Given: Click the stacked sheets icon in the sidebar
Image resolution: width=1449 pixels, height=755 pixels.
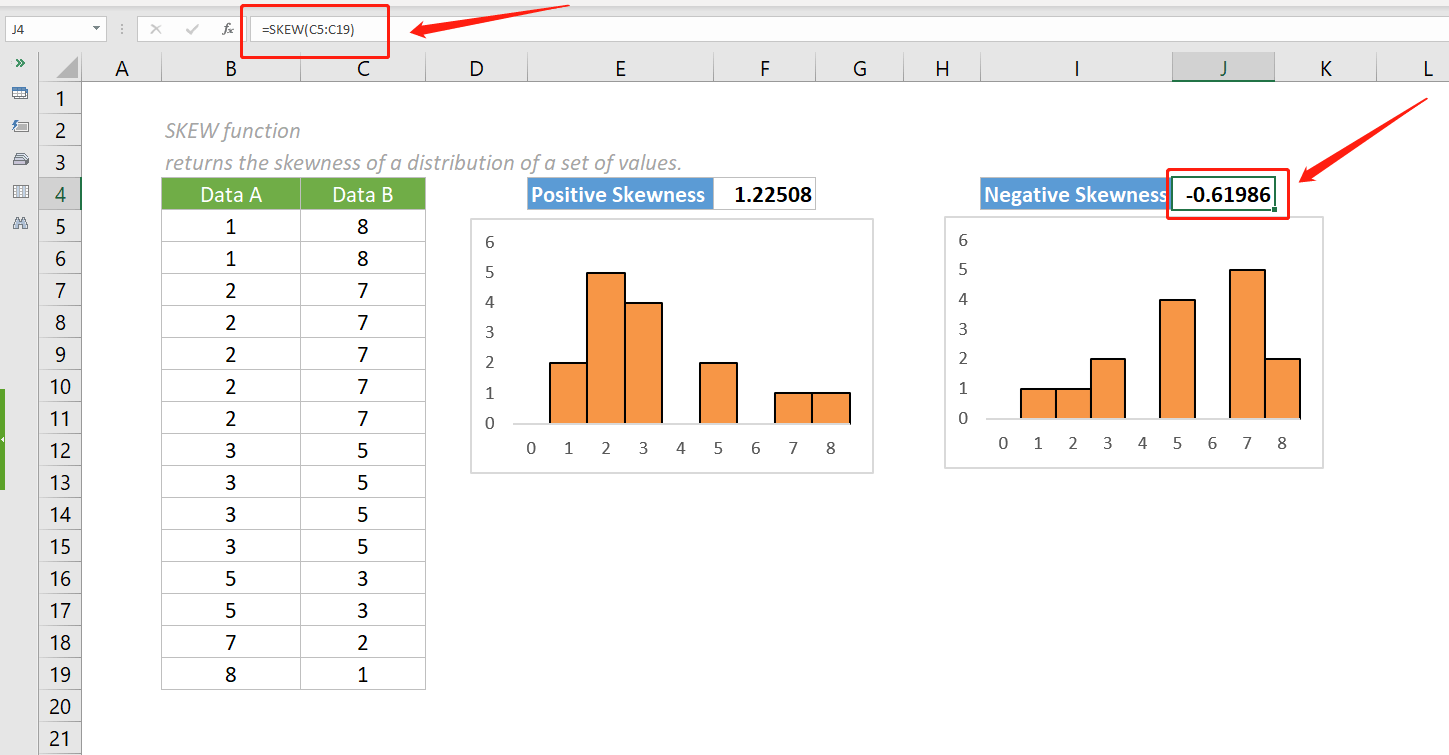Looking at the screenshot, I should (x=20, y=158).
